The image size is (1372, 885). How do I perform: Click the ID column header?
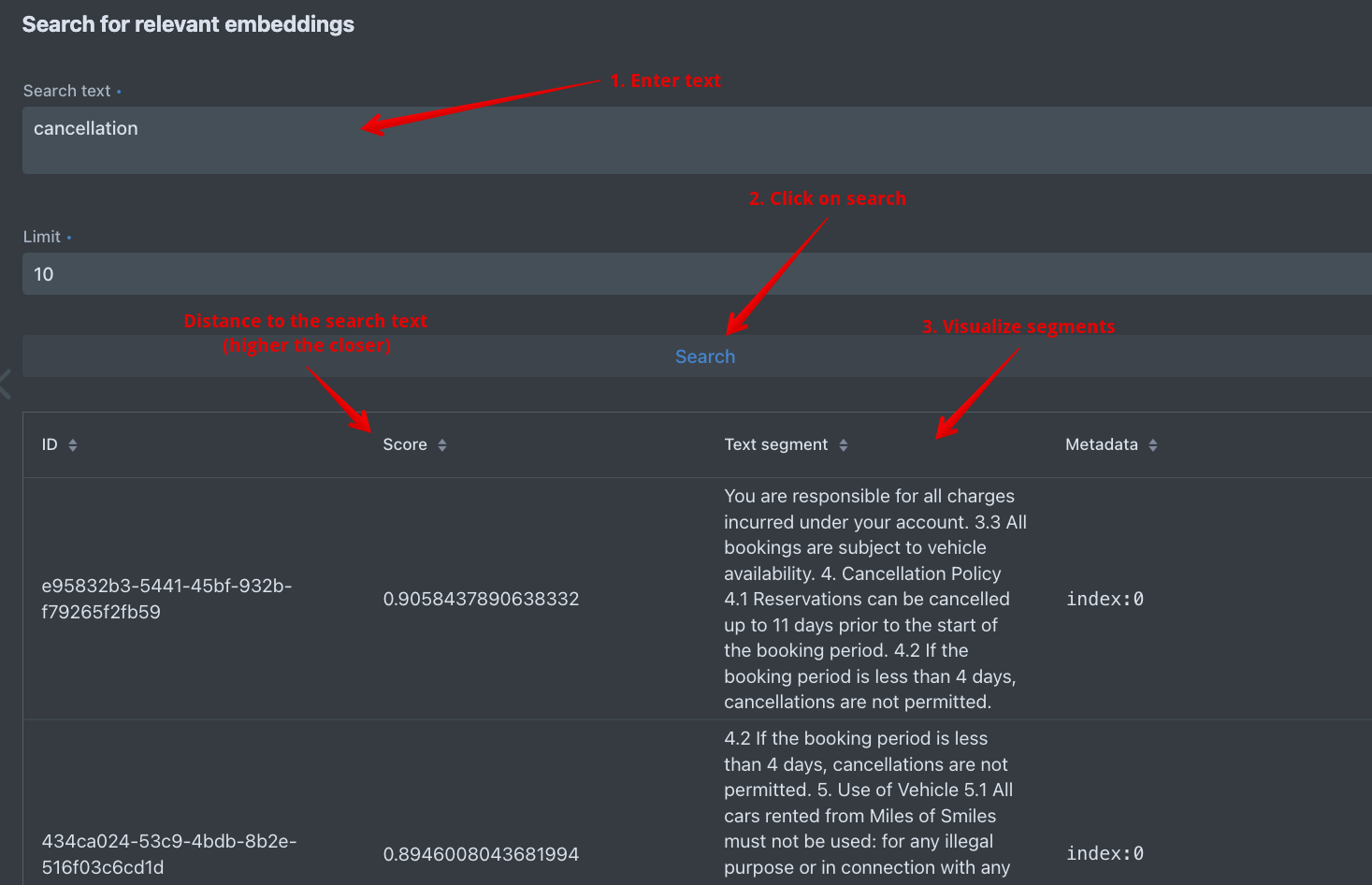[x=49, y=444]
